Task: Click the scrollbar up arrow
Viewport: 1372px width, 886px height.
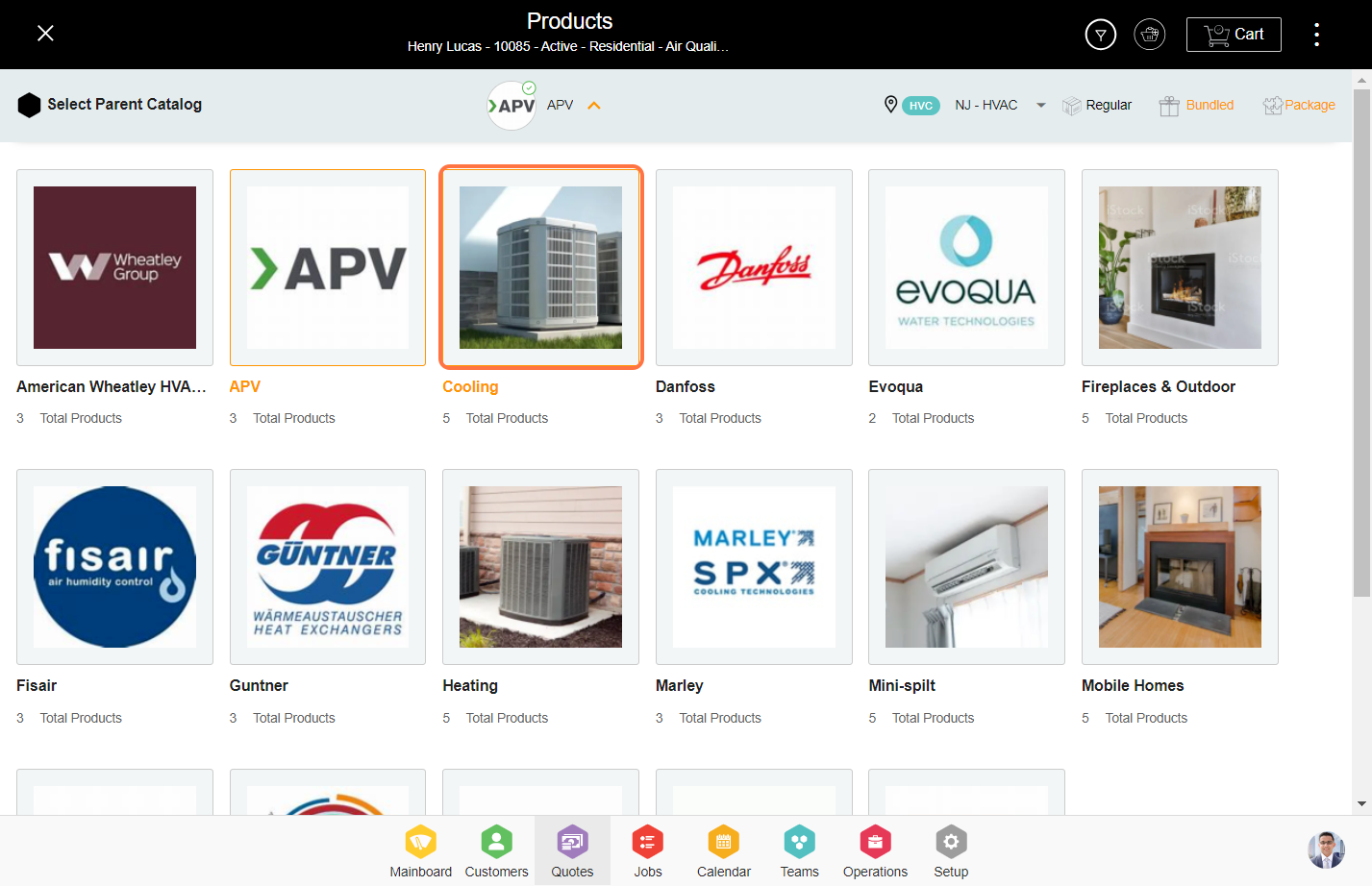Action: click(x=1361, y=80)
